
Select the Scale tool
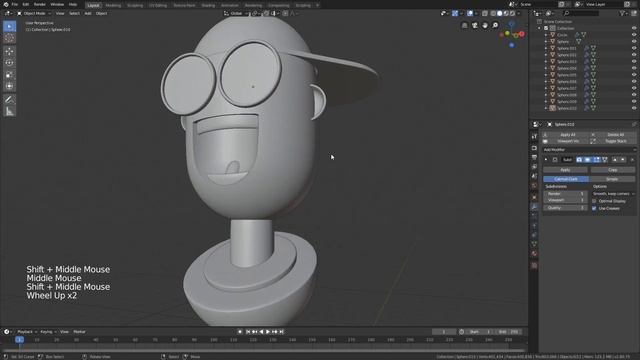[x=9, y=75]
